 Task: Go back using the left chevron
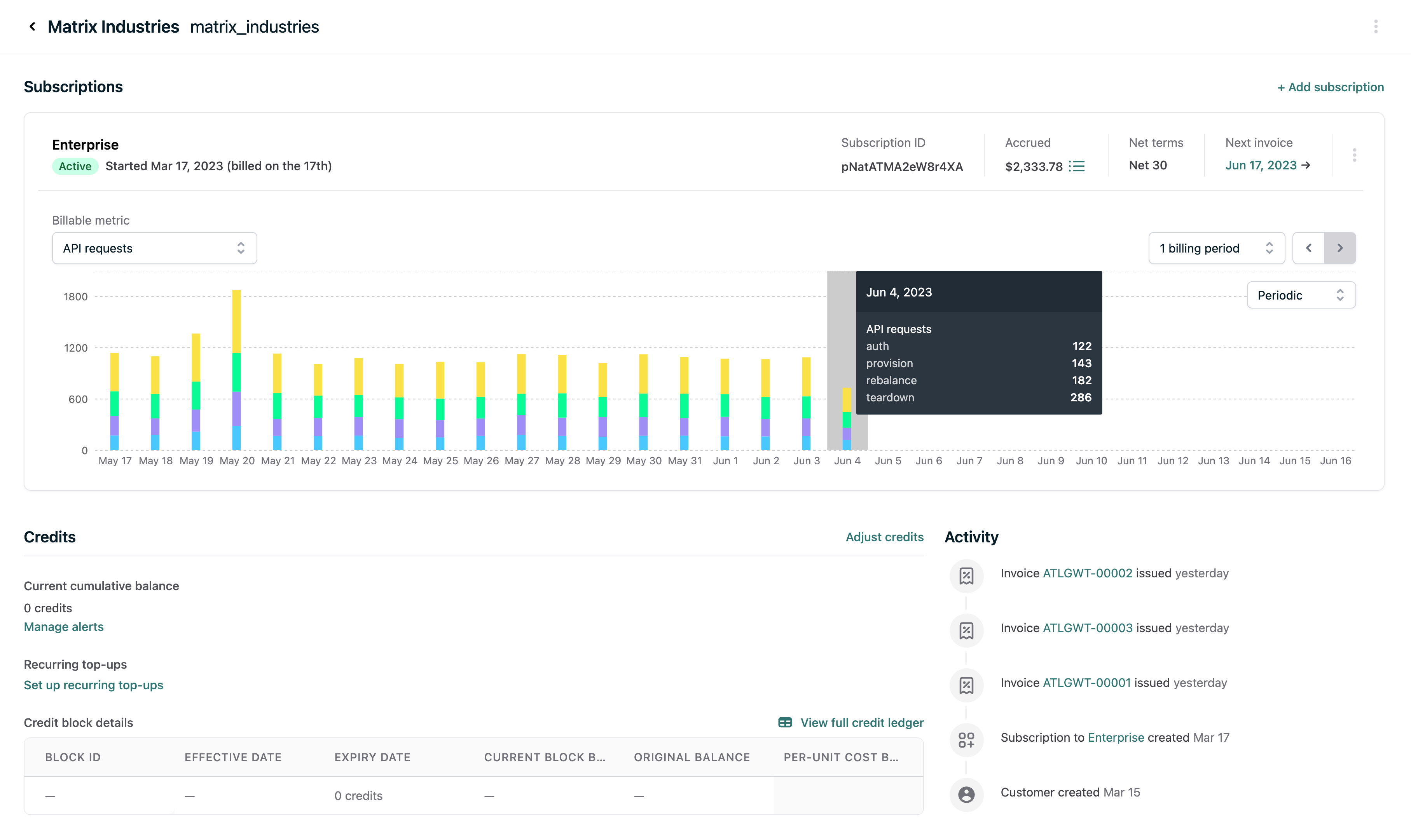point(32,26)
